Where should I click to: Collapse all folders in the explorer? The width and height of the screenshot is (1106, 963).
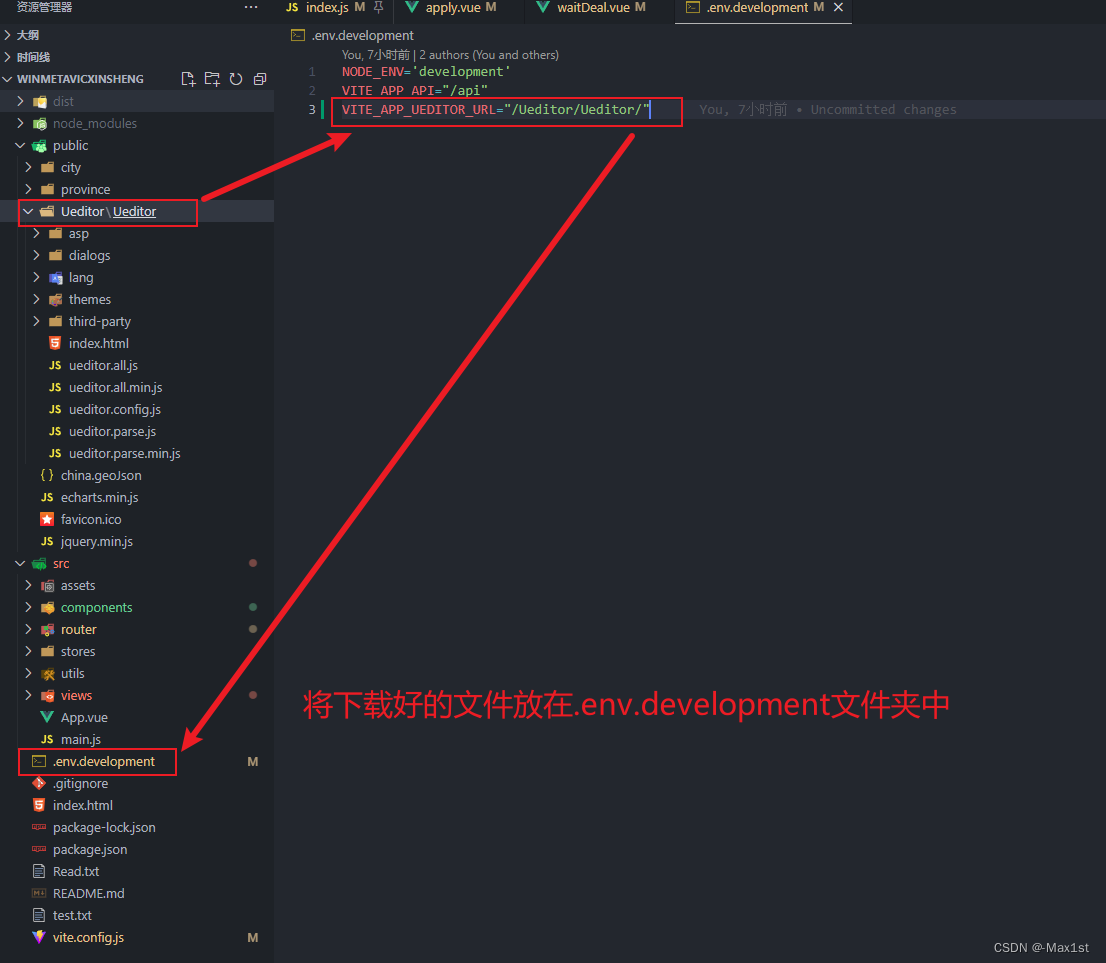(x=260, y=78)
